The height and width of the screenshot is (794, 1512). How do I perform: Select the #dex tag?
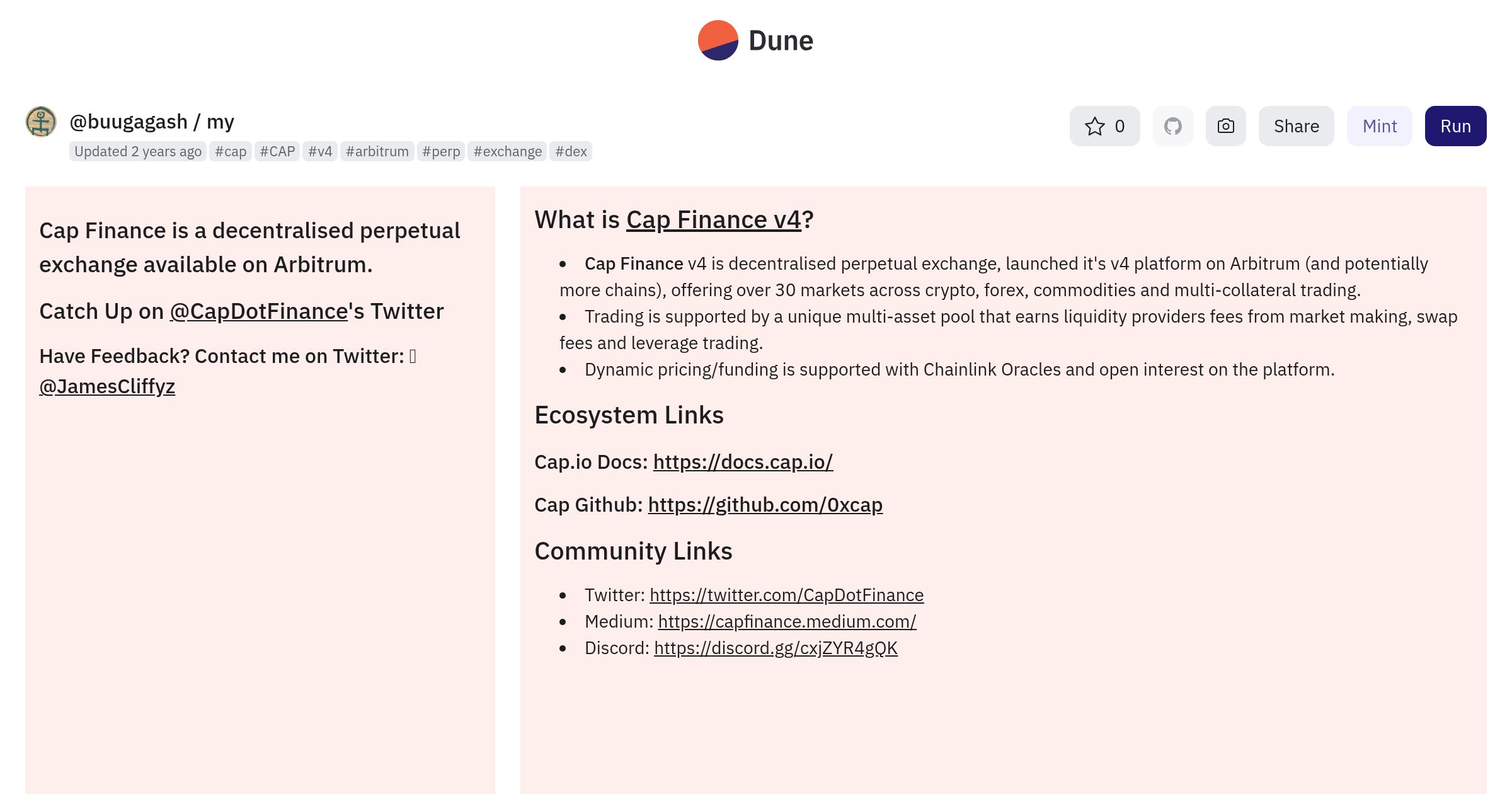[x=571, y=151]
